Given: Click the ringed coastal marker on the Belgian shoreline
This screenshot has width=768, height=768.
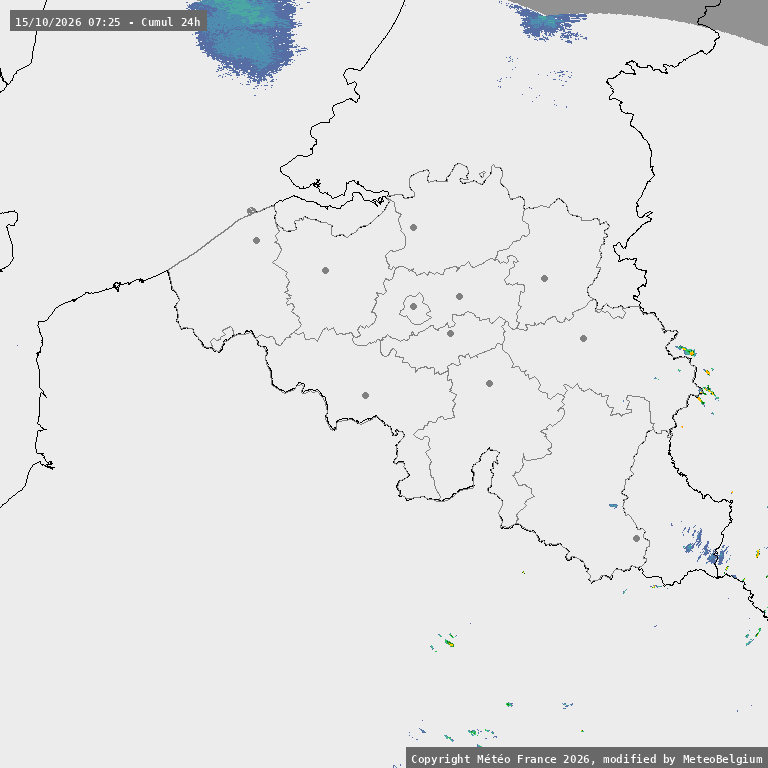Looking at the screenshot, I should tap(251, 211).
